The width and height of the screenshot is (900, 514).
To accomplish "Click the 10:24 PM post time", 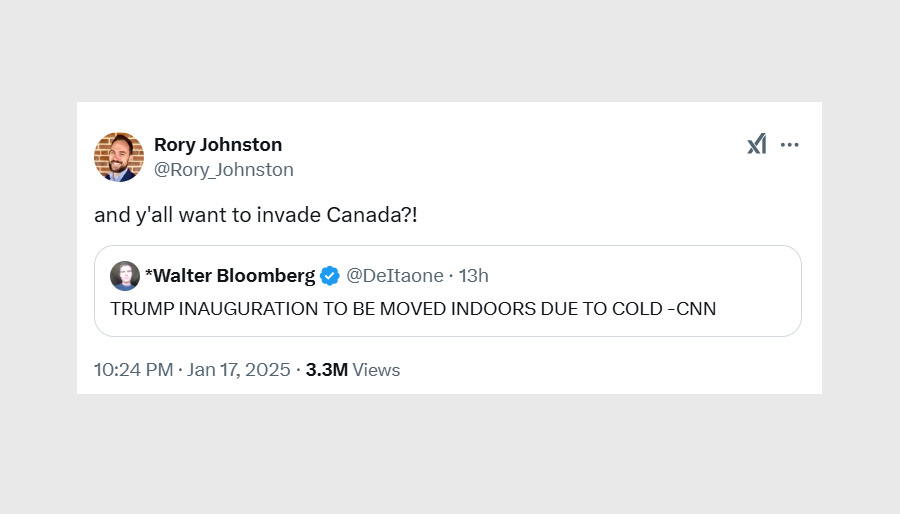I will click(x=133, y=370).
